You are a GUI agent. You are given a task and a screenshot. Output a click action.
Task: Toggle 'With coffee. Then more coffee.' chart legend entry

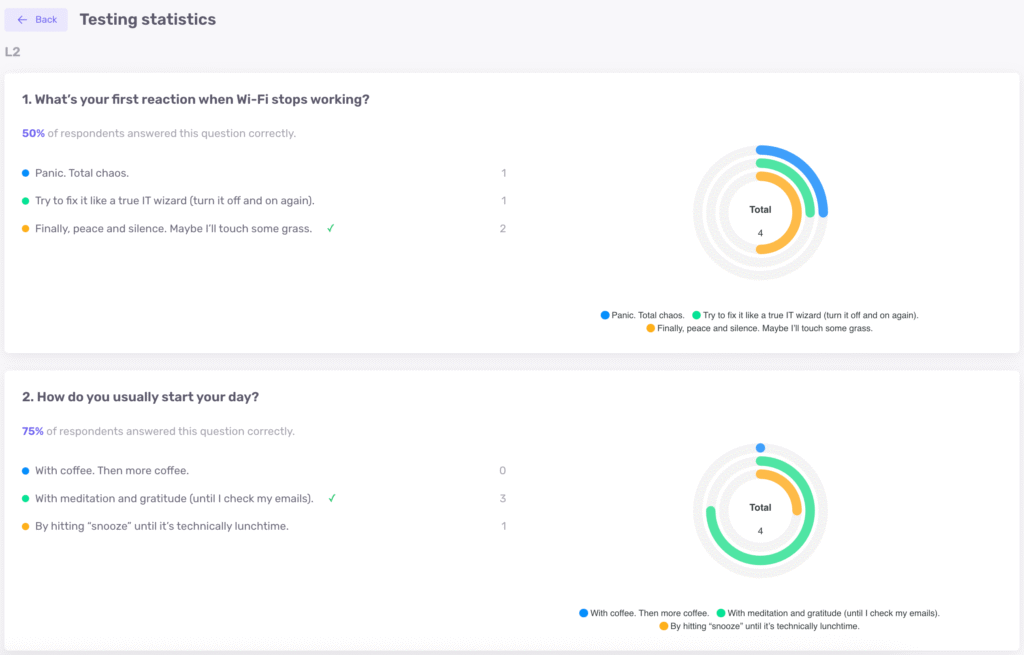[643, 613]
